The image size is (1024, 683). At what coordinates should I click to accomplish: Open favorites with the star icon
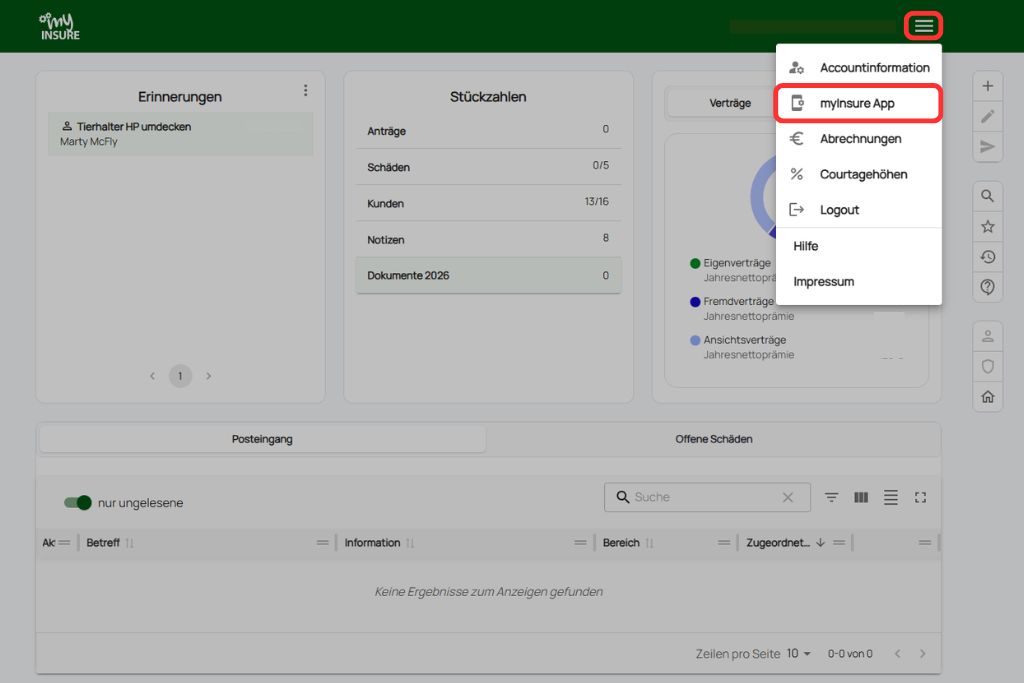click(x=988, y=227)
